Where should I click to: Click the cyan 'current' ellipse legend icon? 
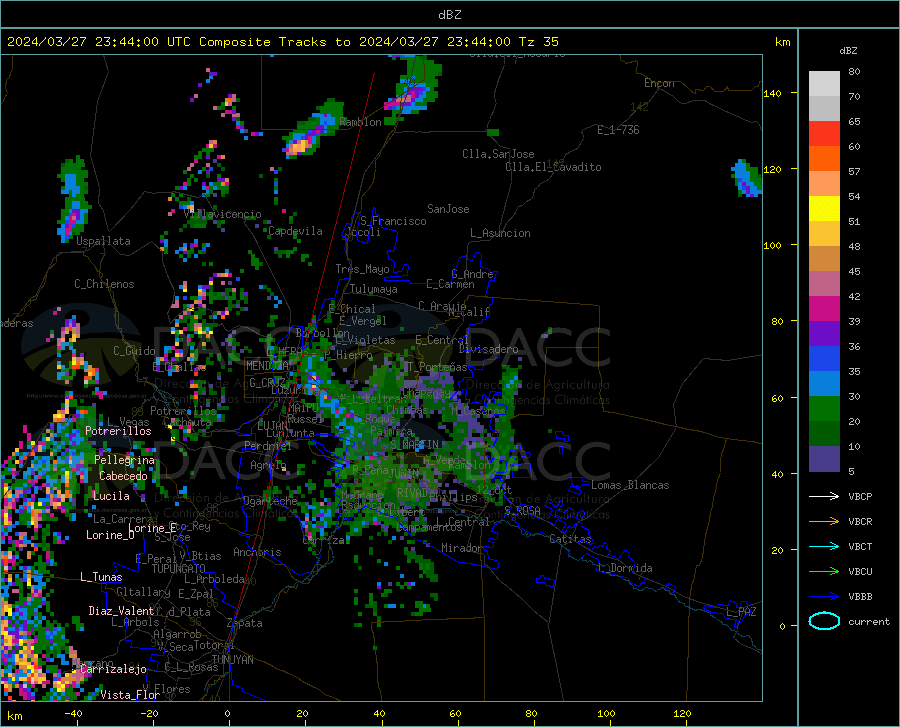click(824, 621)
